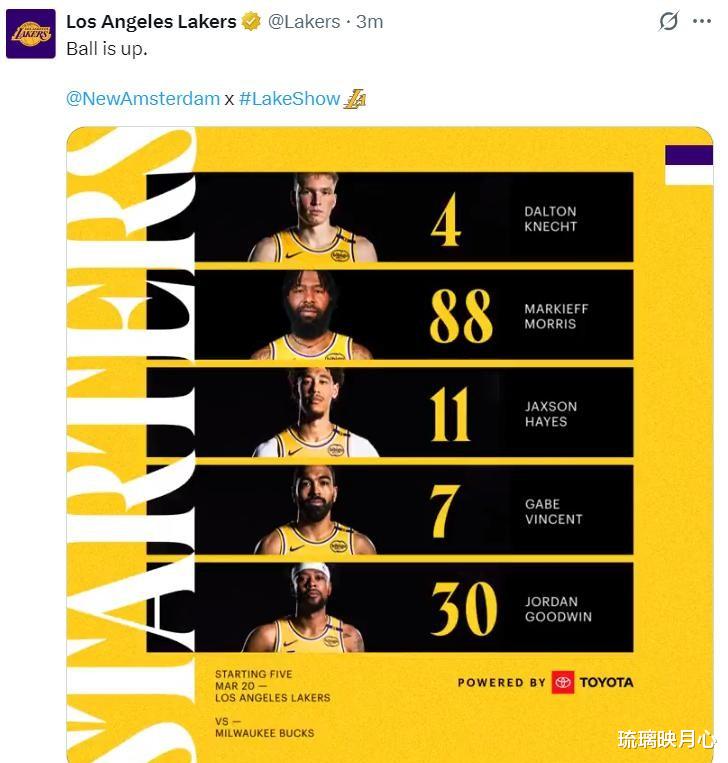Open the Lakers profile avatar

(x=30, y=33)
